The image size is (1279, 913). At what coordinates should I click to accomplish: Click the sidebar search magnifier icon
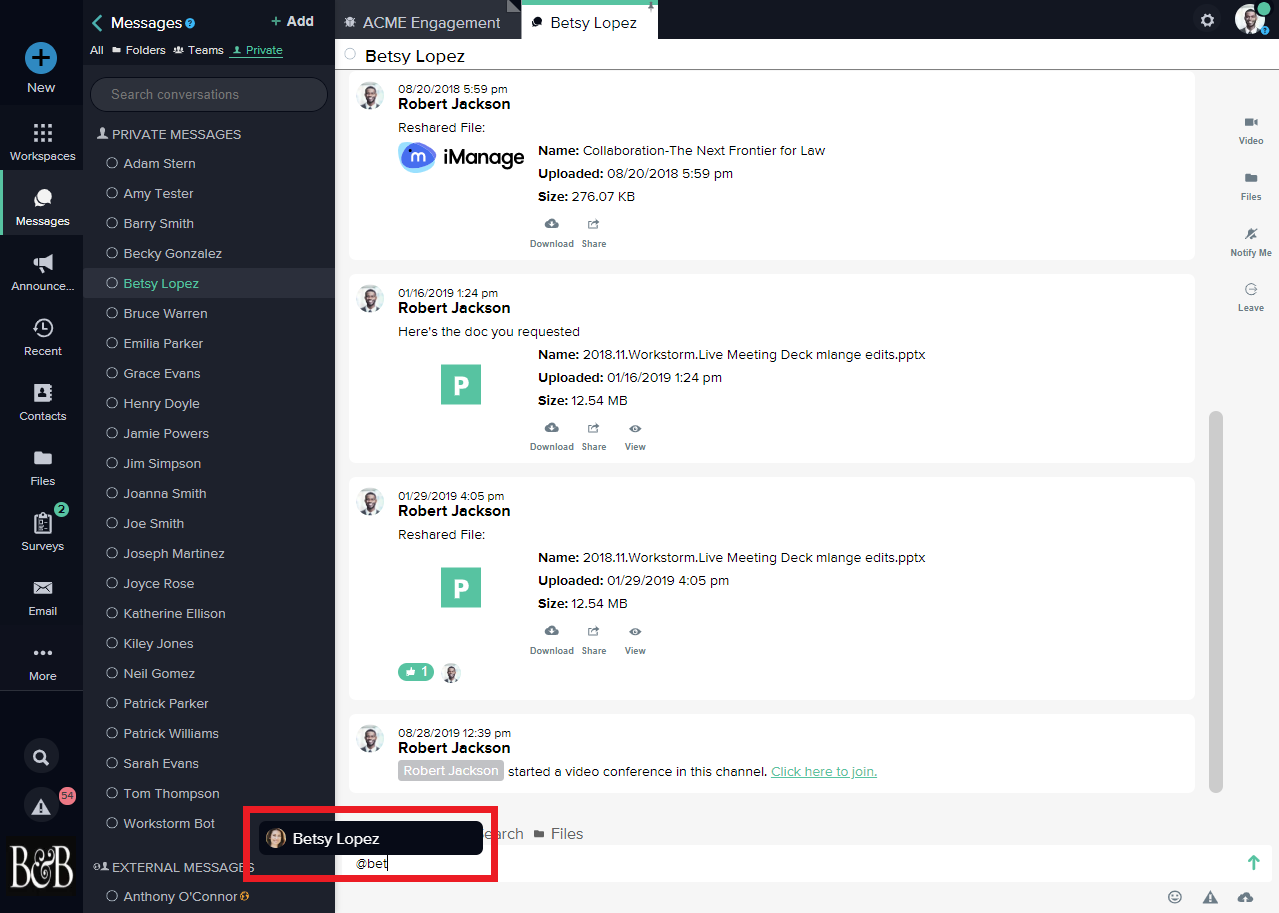41,757
